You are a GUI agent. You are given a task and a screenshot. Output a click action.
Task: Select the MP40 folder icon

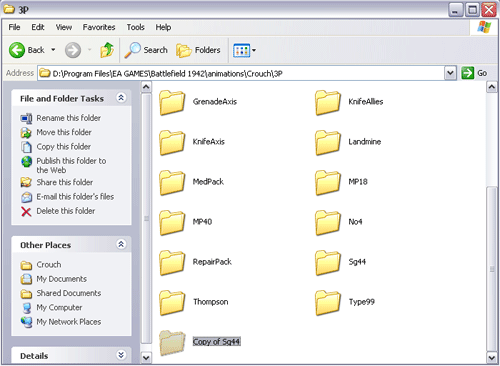point(172,222)
